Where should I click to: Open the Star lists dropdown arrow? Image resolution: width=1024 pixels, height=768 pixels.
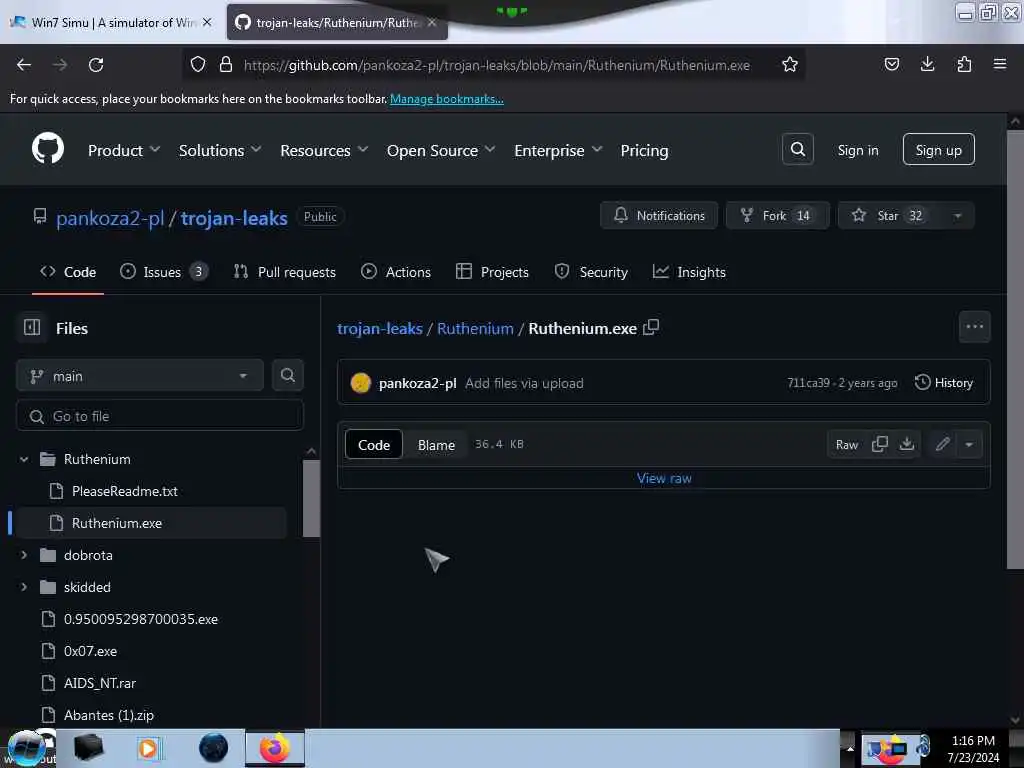pos(957,216)
